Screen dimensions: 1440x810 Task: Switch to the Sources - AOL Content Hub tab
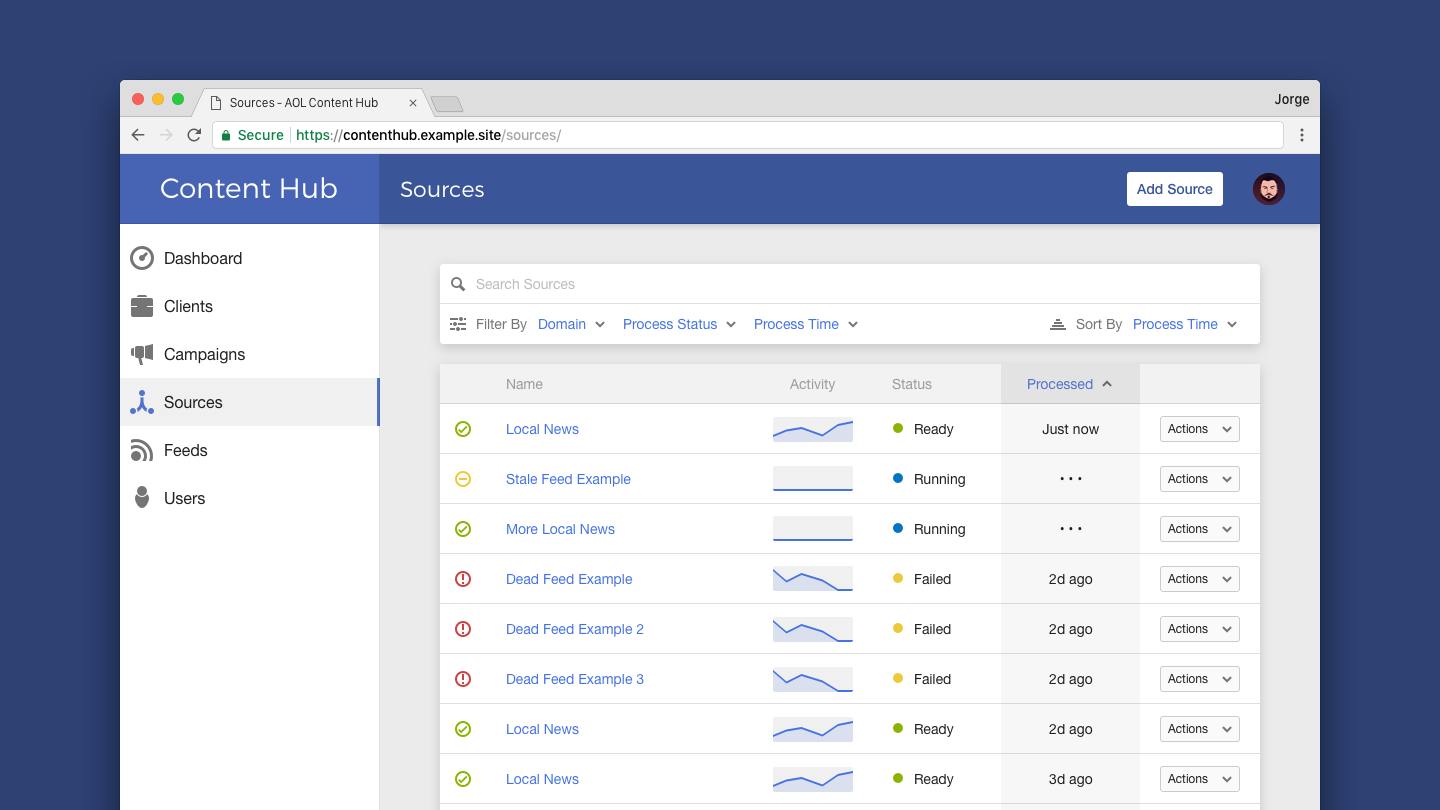point(304,102)
